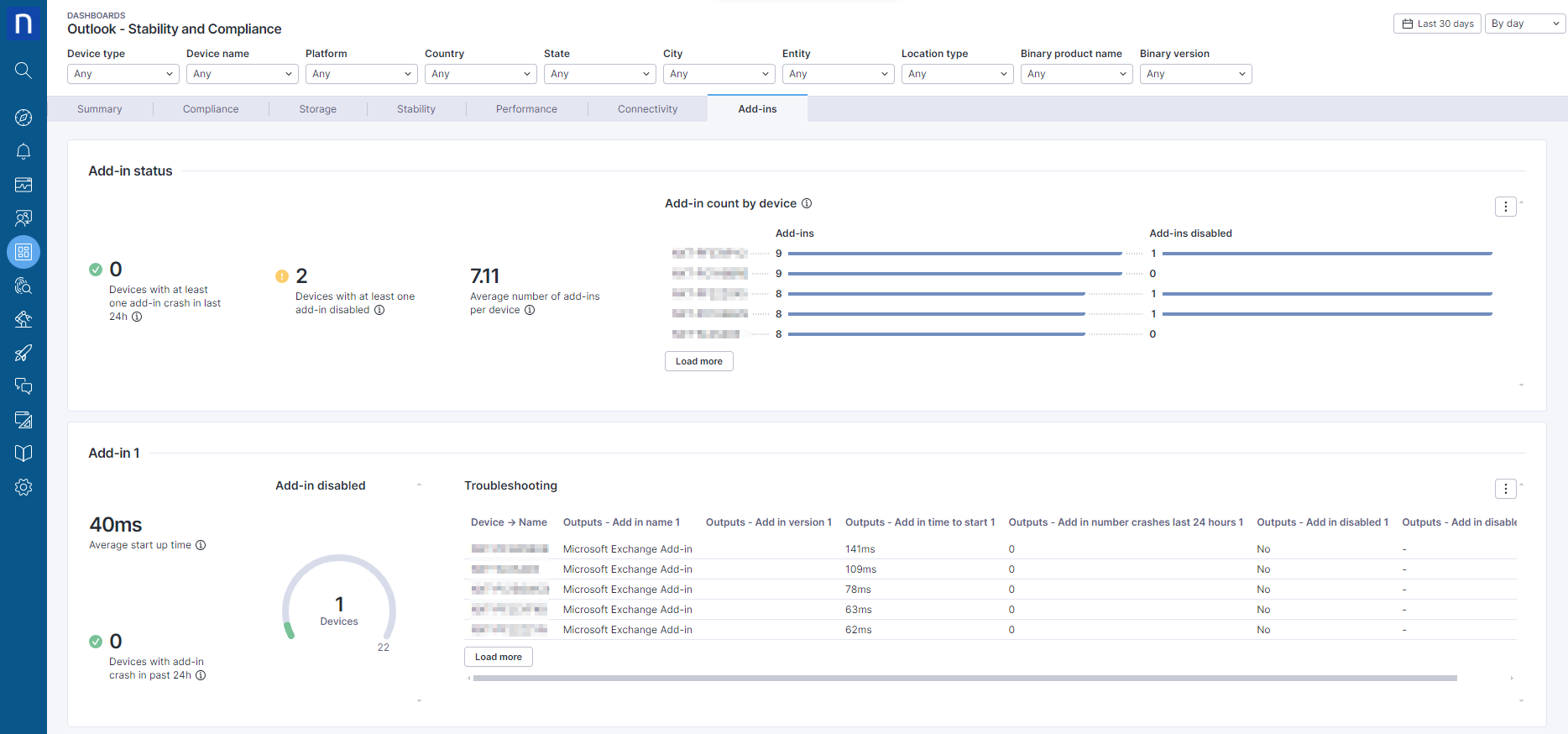Open options menu for Add-in count by device
This screenshot has height=734, width=1568.
(1506, 207)
